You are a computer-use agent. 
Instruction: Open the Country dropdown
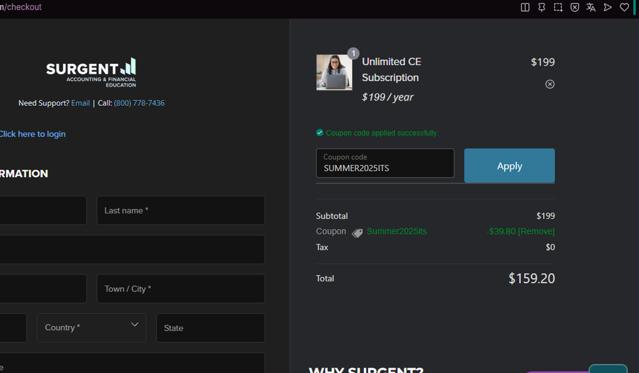click(92, 327)
